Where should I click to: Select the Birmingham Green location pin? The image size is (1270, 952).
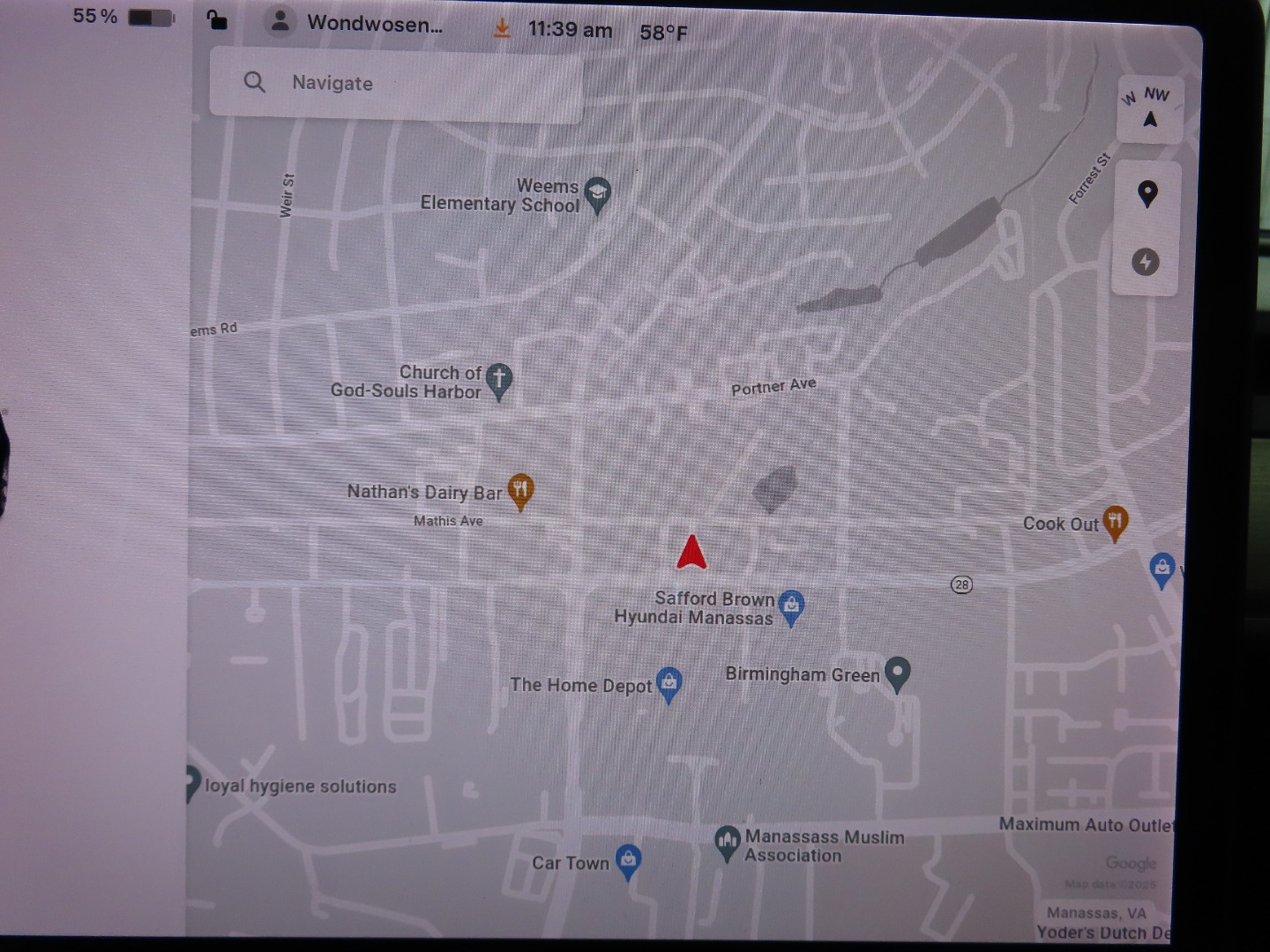pos(897,673)
